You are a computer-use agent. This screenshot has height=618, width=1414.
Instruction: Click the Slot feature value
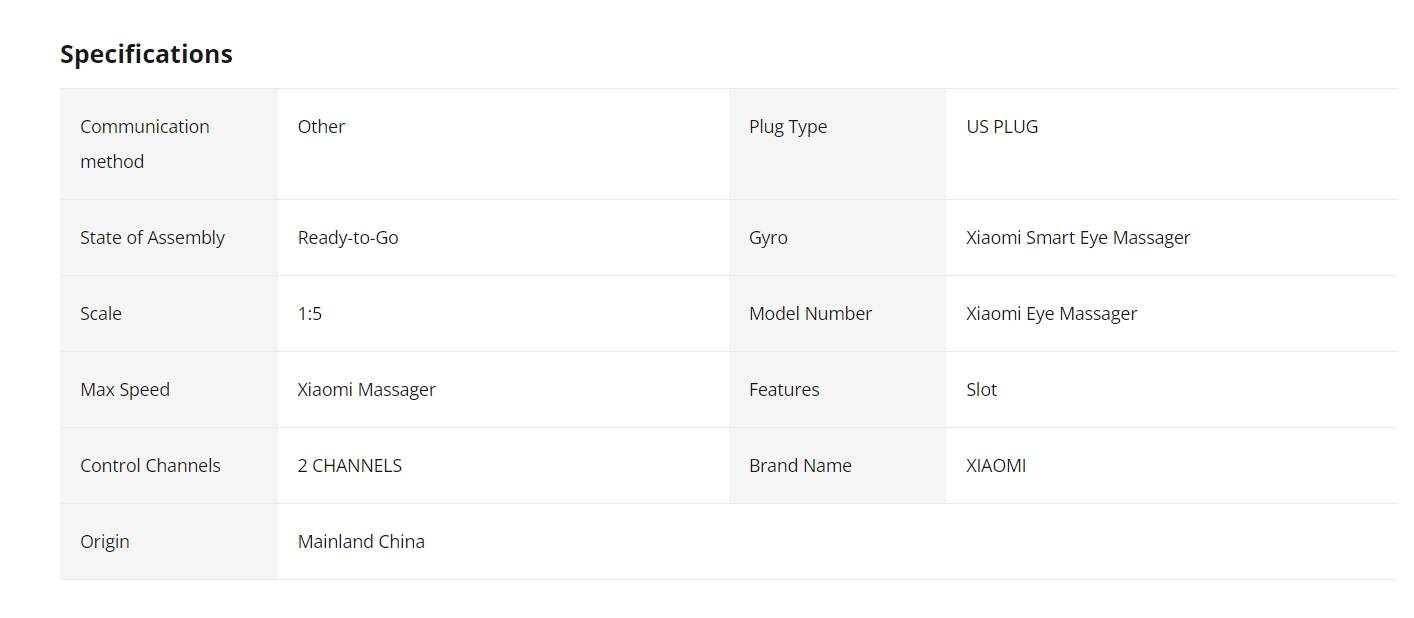pos(981,389)
